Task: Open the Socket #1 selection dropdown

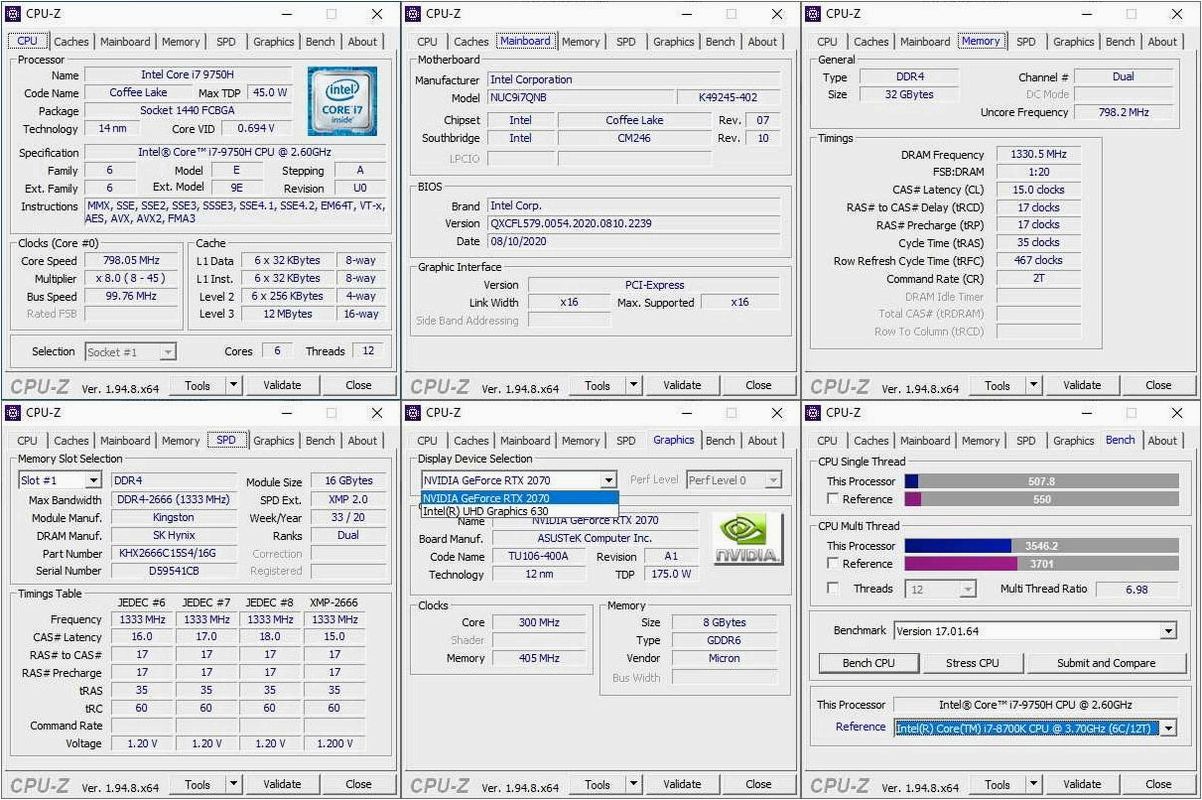Action: point(130,352)
